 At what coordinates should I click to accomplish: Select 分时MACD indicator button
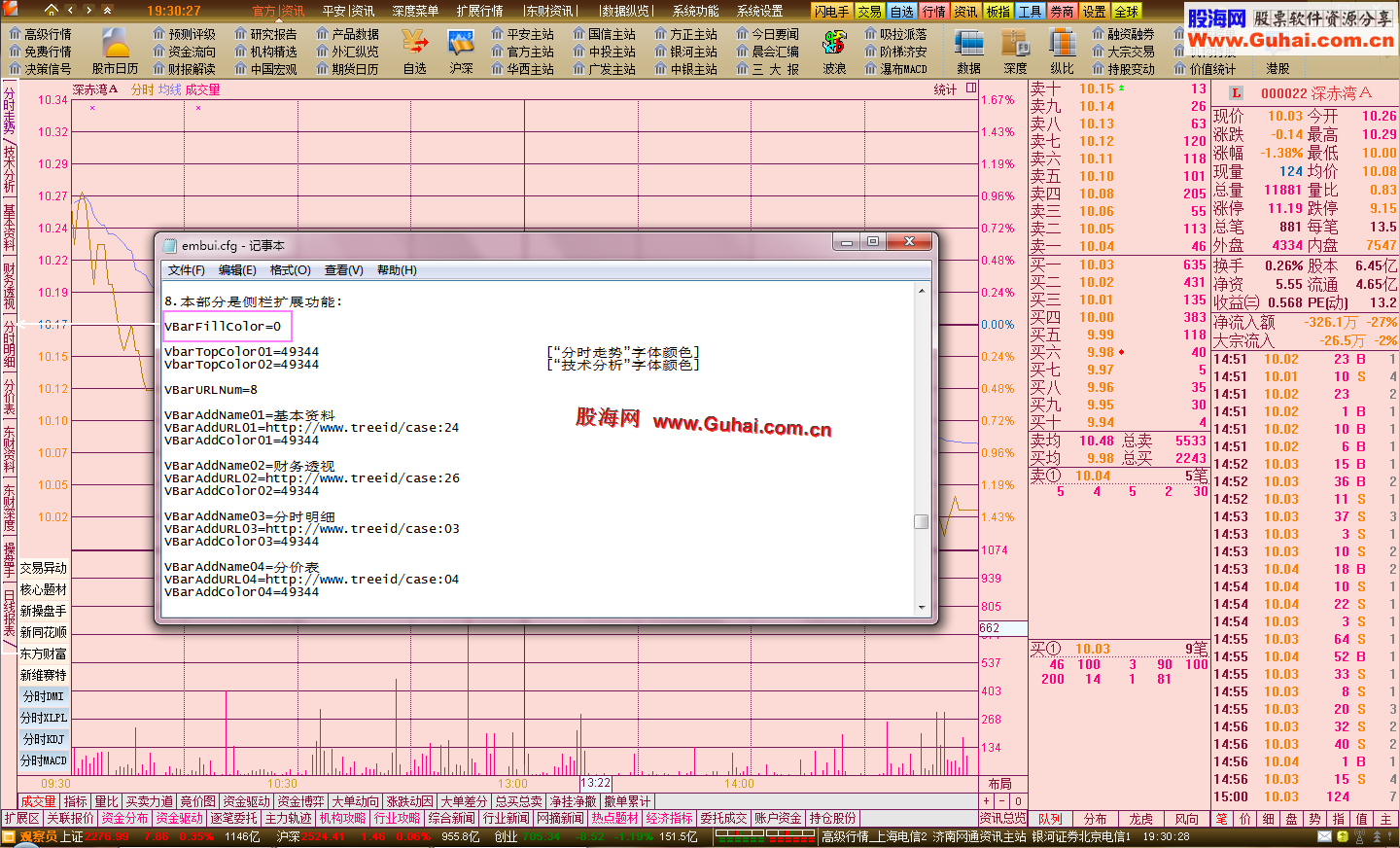point(44,760)
